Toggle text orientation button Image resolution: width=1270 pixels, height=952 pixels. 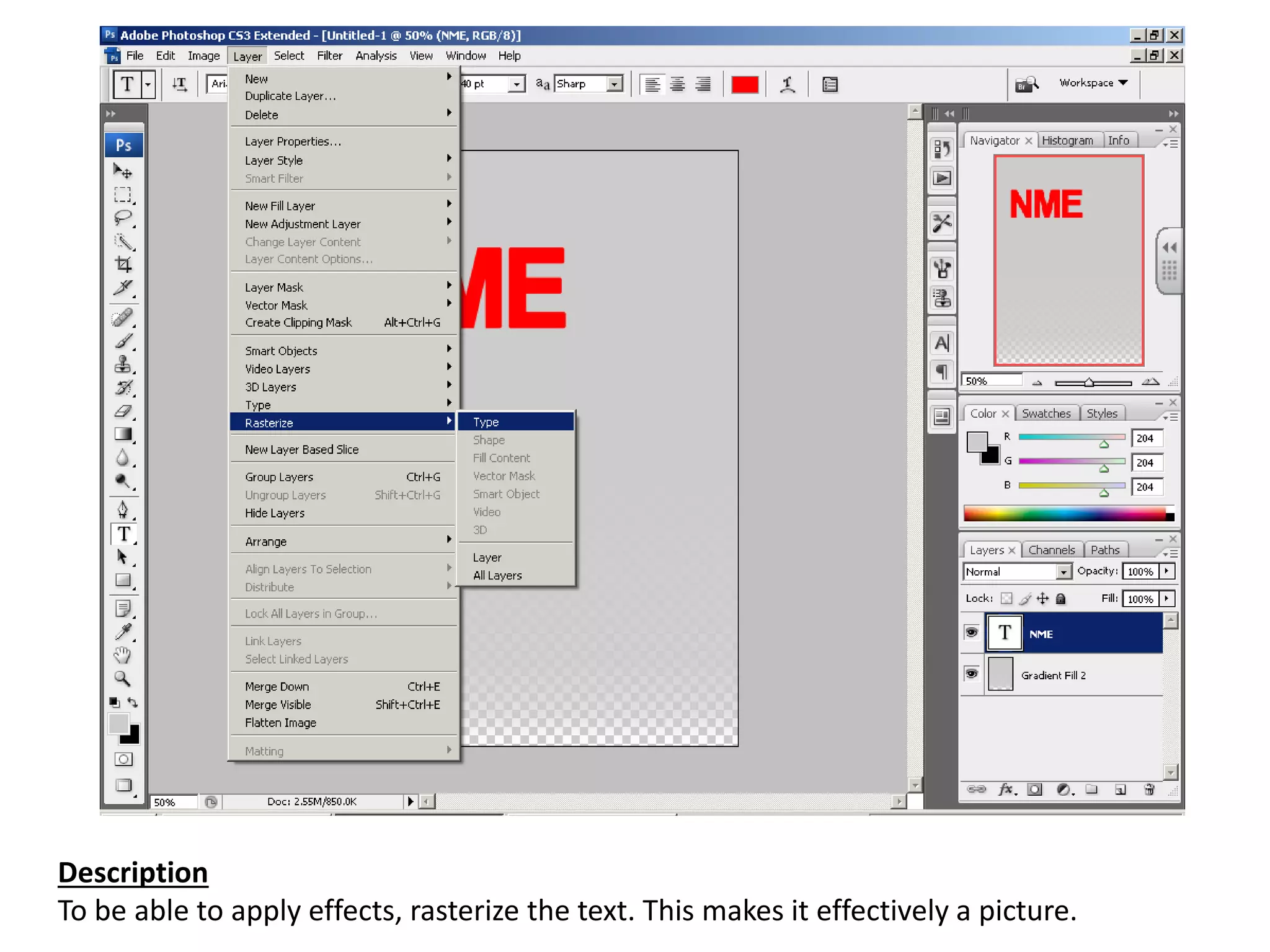pos(180,84)
